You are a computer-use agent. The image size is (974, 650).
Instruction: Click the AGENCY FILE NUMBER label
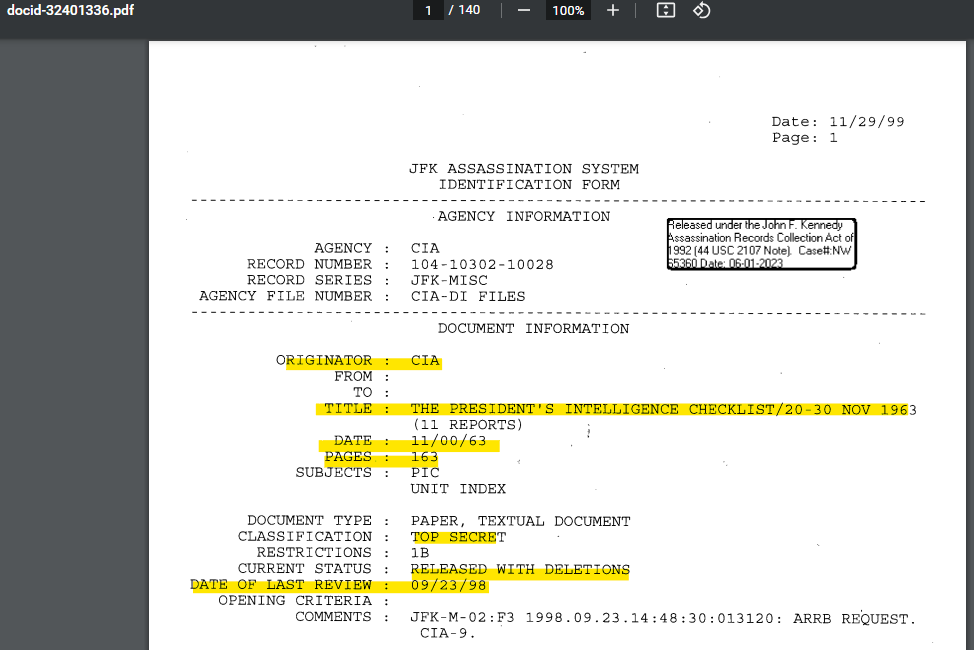(286, 297)
